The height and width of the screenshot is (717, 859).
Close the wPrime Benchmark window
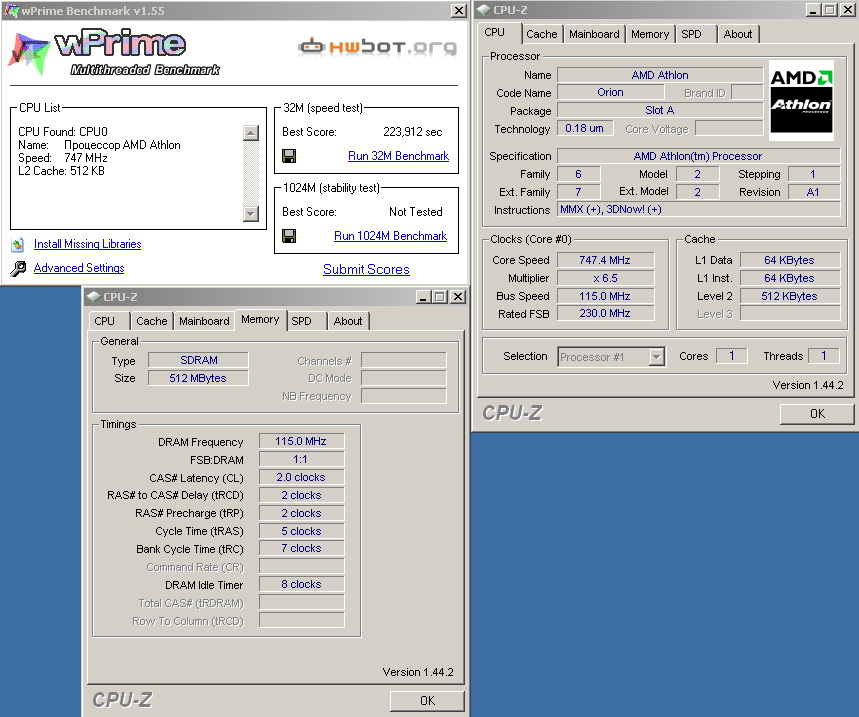[458, 10]
